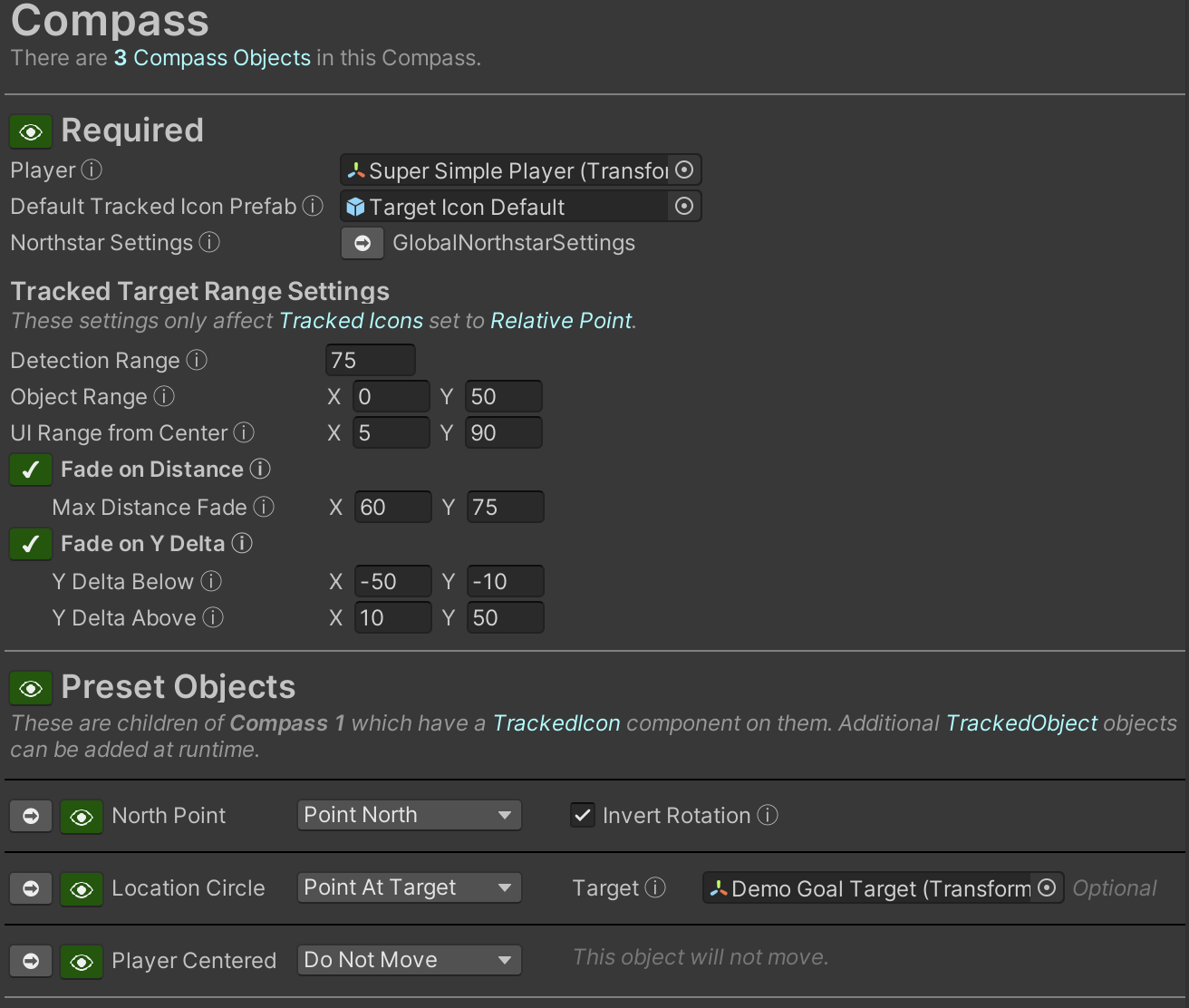
Task: Click the info icon next to Detection Range
Action: (x=197, y=361)
